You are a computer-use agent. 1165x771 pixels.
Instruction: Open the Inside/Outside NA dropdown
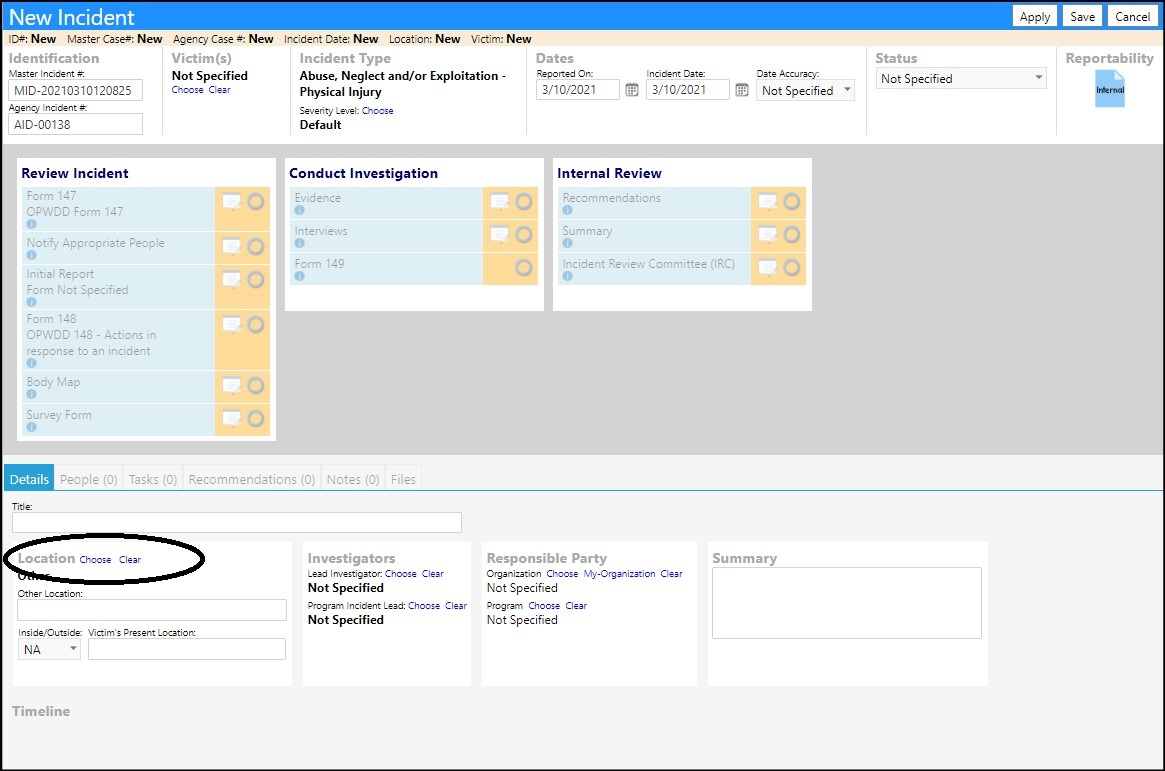click(x=49, y=649)
